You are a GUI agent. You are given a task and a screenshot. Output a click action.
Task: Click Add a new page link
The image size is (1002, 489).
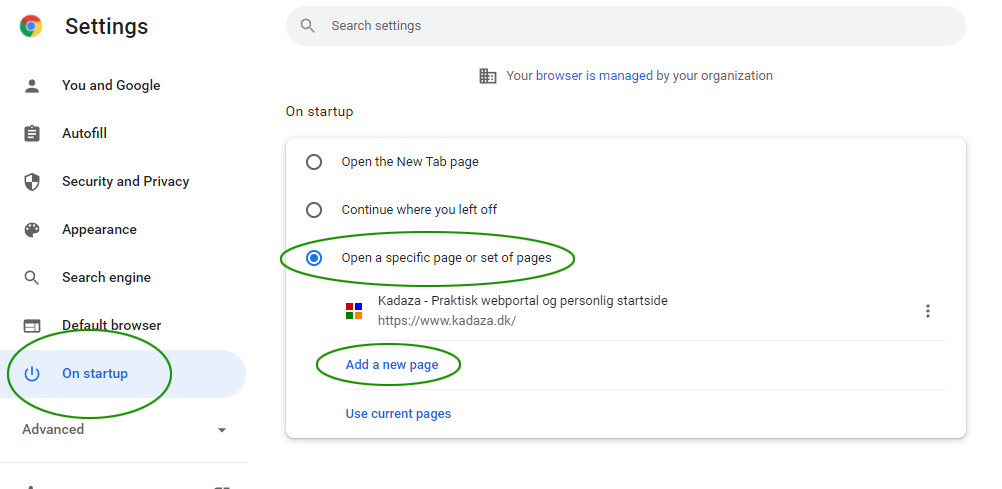click(392, 365)
